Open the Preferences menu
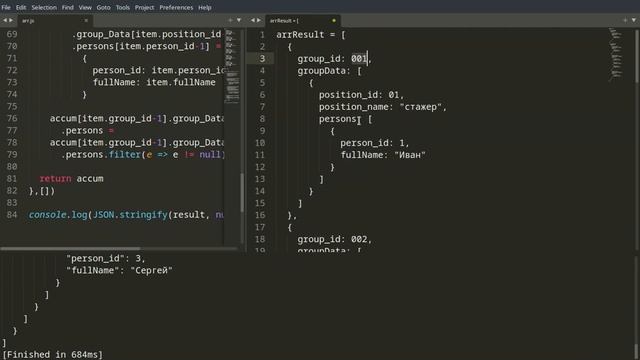Image resolution: width=640 pixels, height=360 pixels. pos(176,7)
